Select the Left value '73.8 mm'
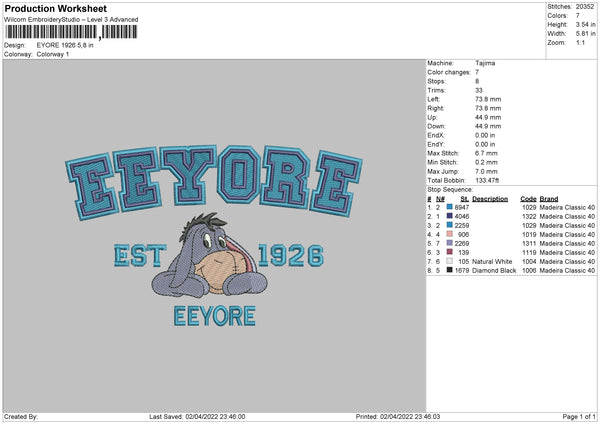The image size is (600, 424). 488,99
